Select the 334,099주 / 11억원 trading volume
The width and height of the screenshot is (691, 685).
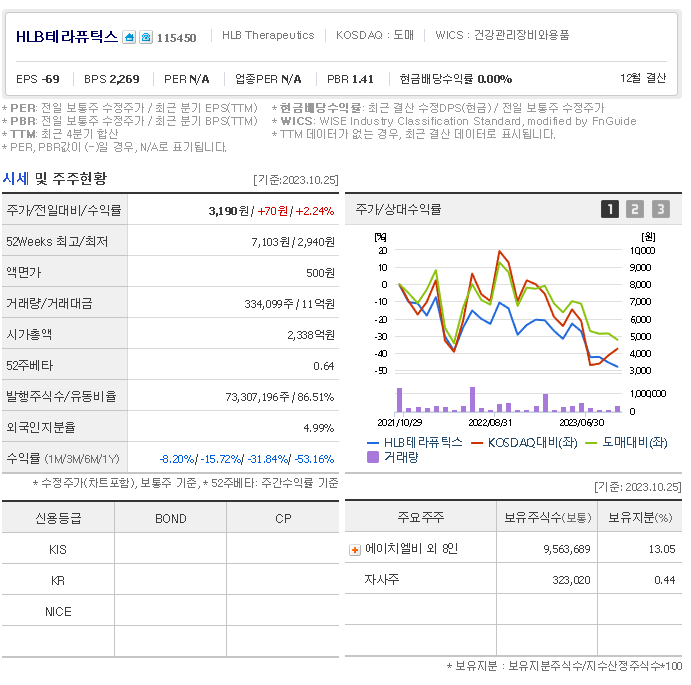(x=290, y=304)
